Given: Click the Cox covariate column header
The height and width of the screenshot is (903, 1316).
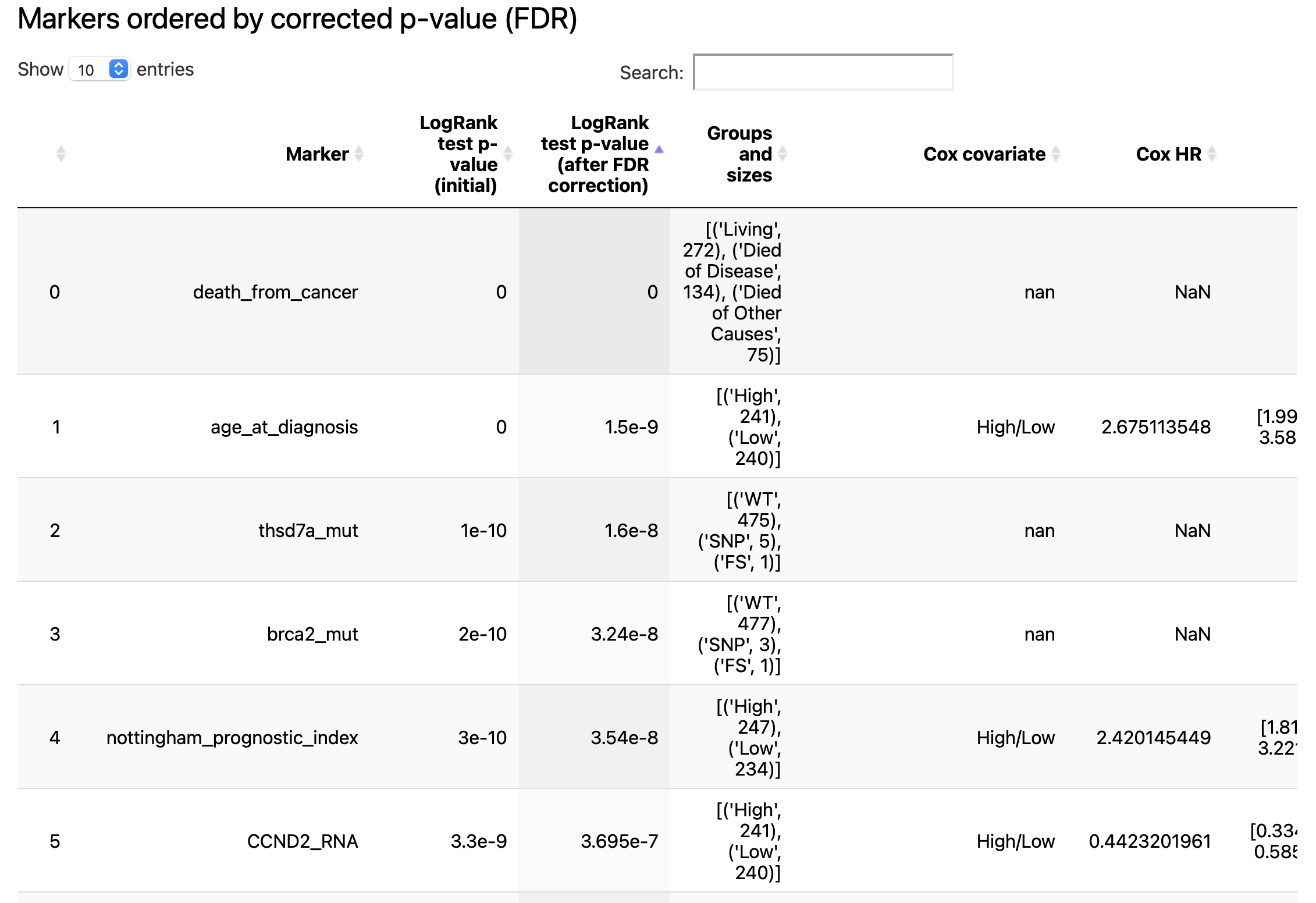Looking at the screenshot, I should pos(984,154).
